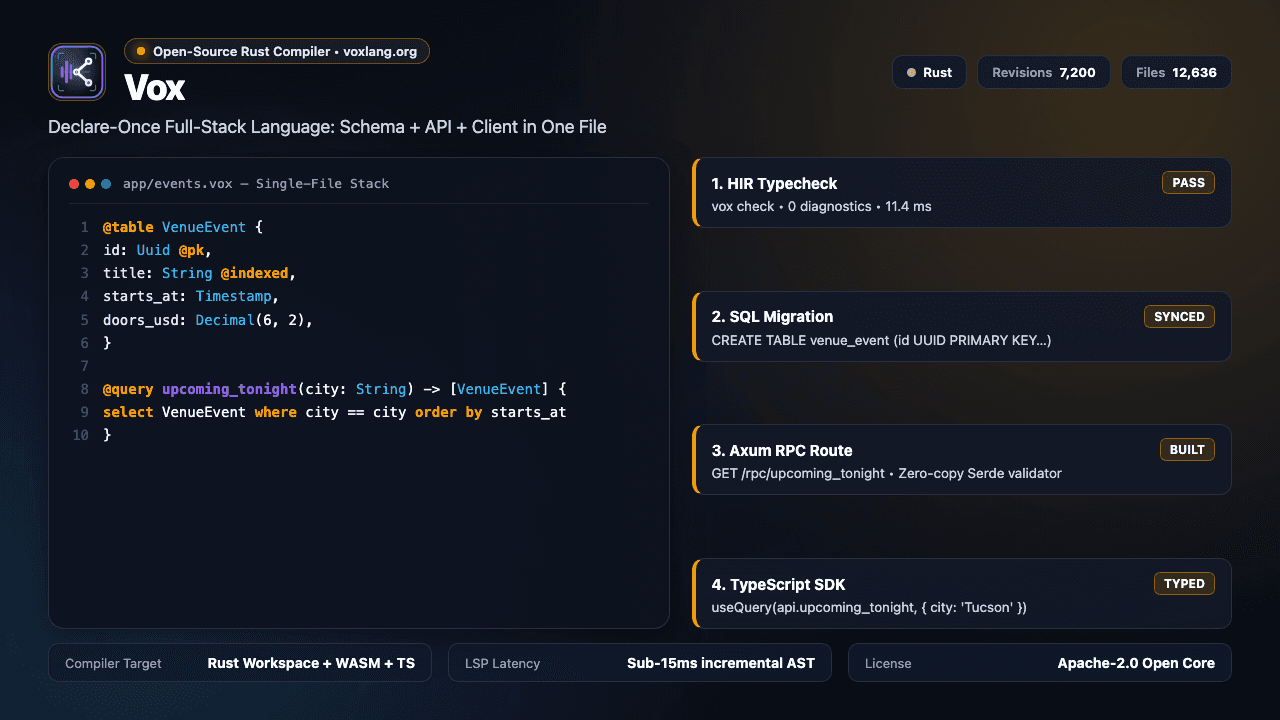
Task: Click the Compiler Target footer cell
Action: pyautogui.click(x=240, y=663)
